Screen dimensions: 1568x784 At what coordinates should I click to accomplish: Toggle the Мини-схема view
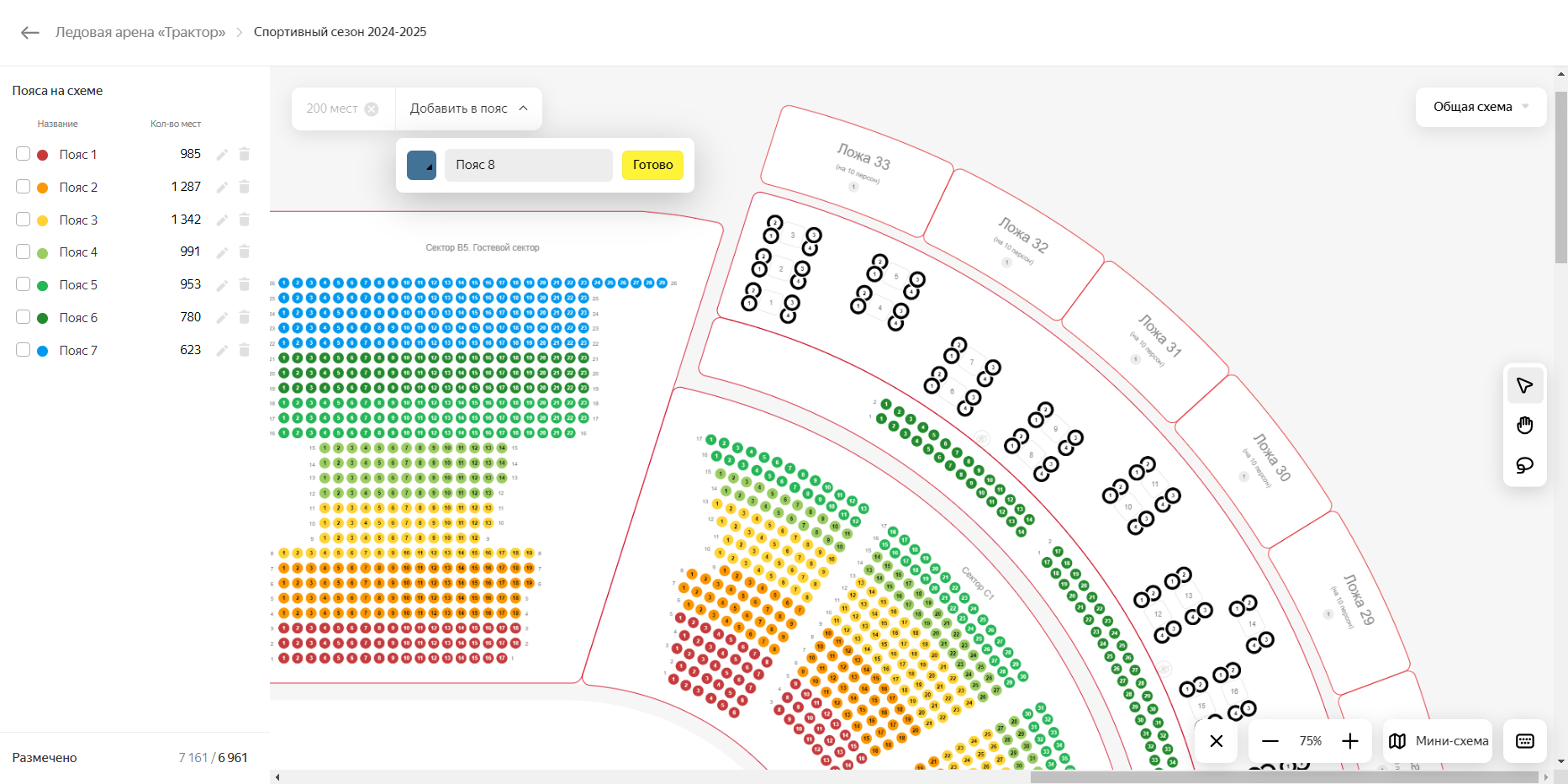point(1438,741)
